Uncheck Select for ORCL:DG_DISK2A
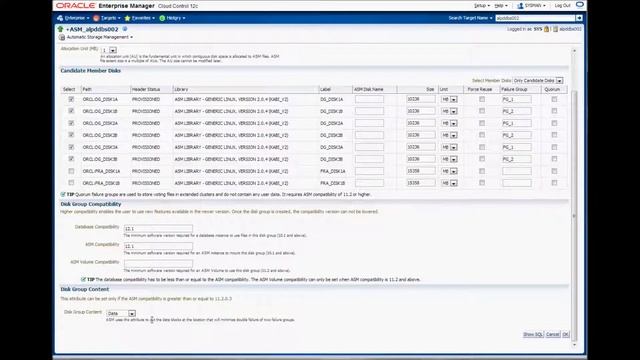 click(x=71, y=123)
